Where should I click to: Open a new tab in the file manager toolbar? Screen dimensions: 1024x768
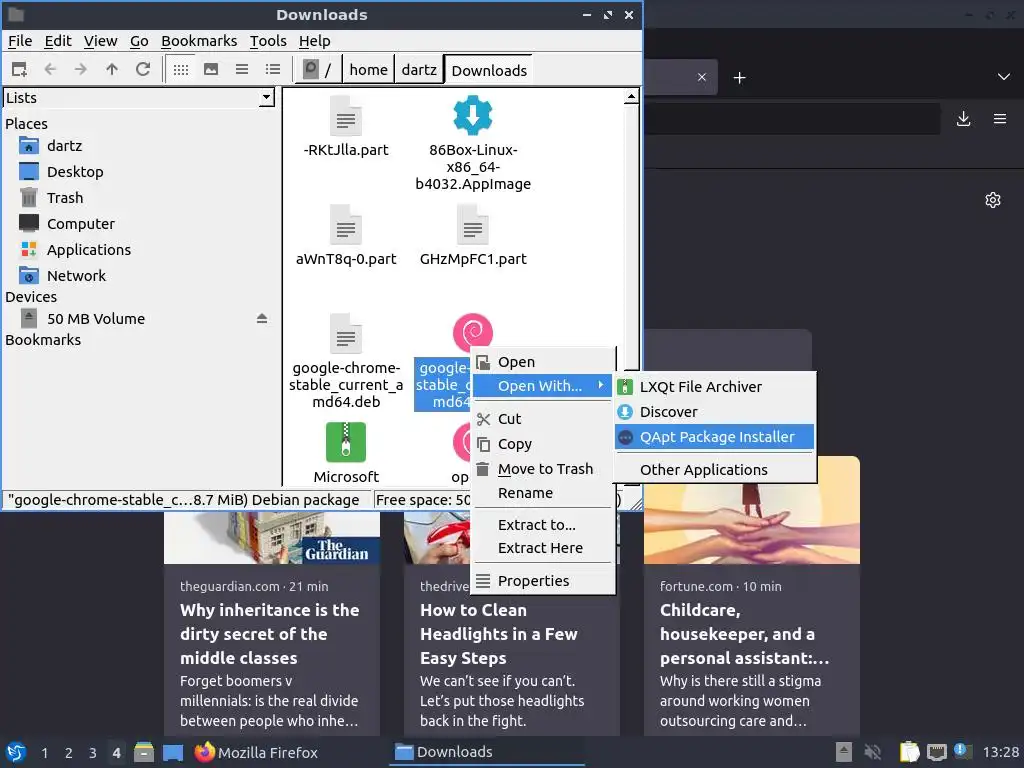20,69
